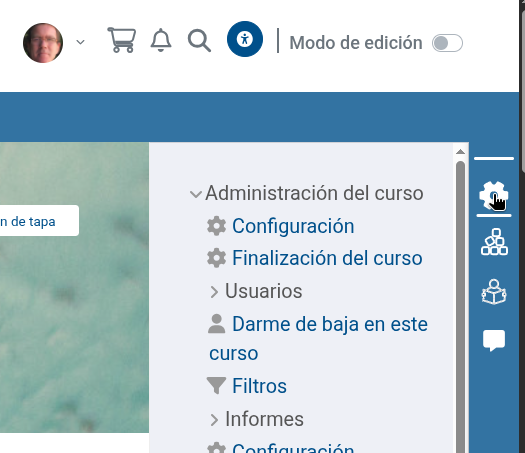Click the search magnifier icon
The width and height of the screenshot is (525, 453).
pos(199,41)
